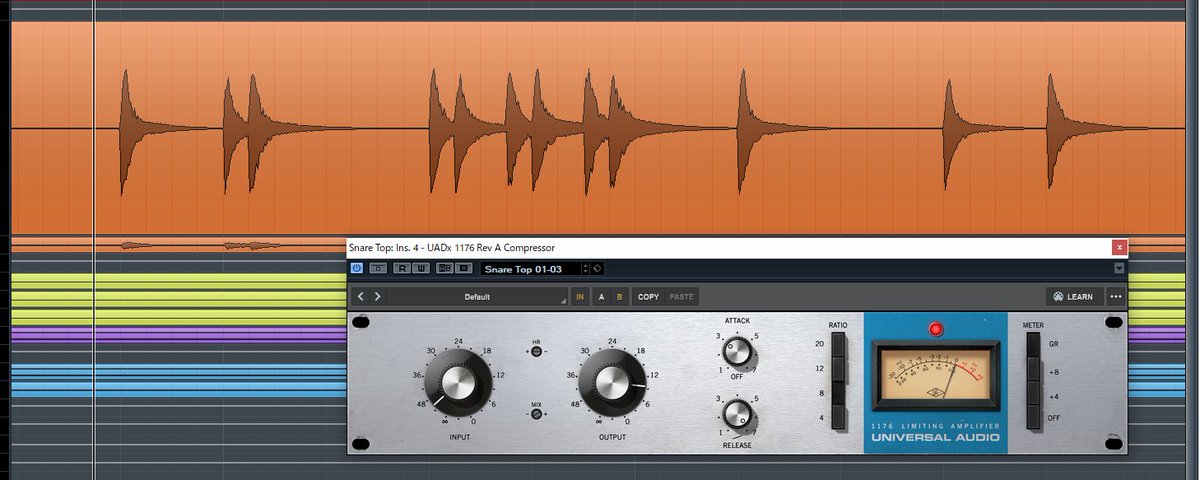Click the compare settings button next to power
Screen dimensions: 1200x480
pos(378,268)
